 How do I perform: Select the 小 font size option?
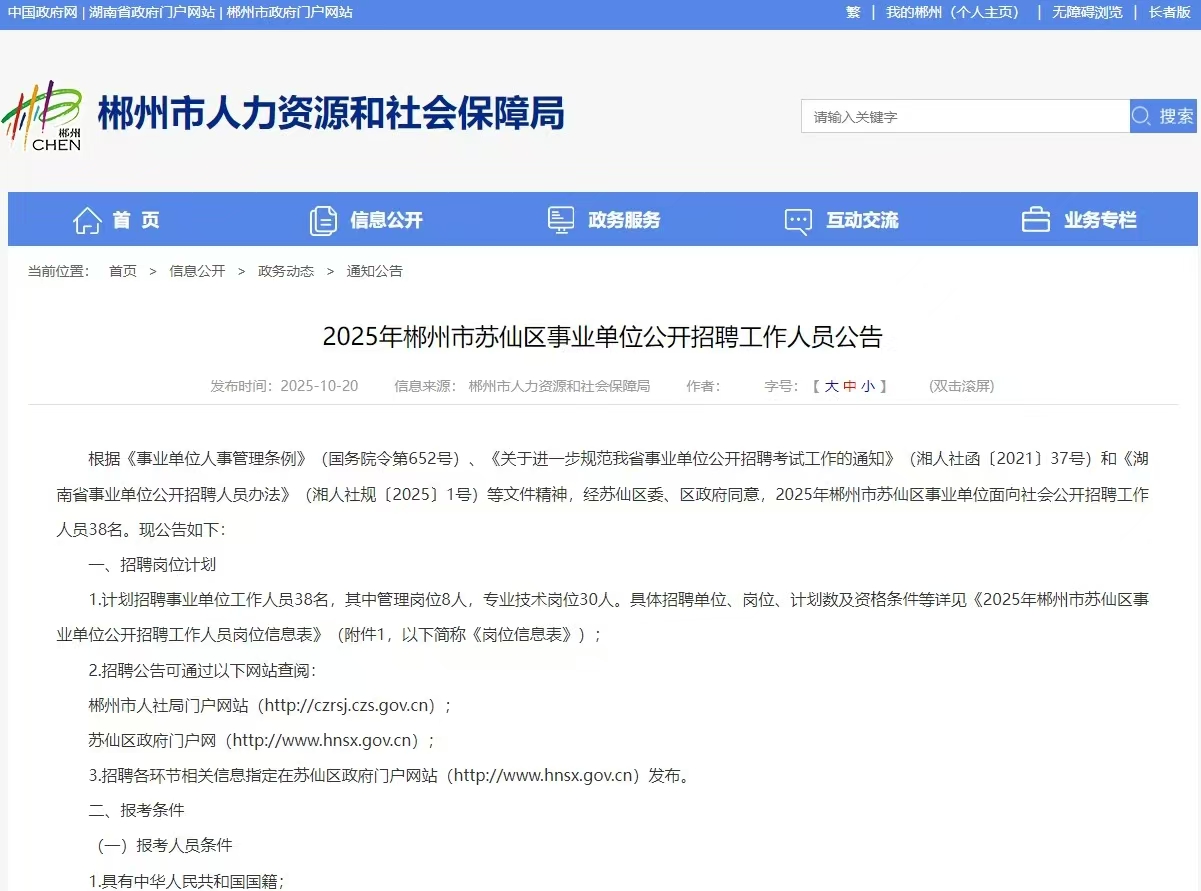868,386
